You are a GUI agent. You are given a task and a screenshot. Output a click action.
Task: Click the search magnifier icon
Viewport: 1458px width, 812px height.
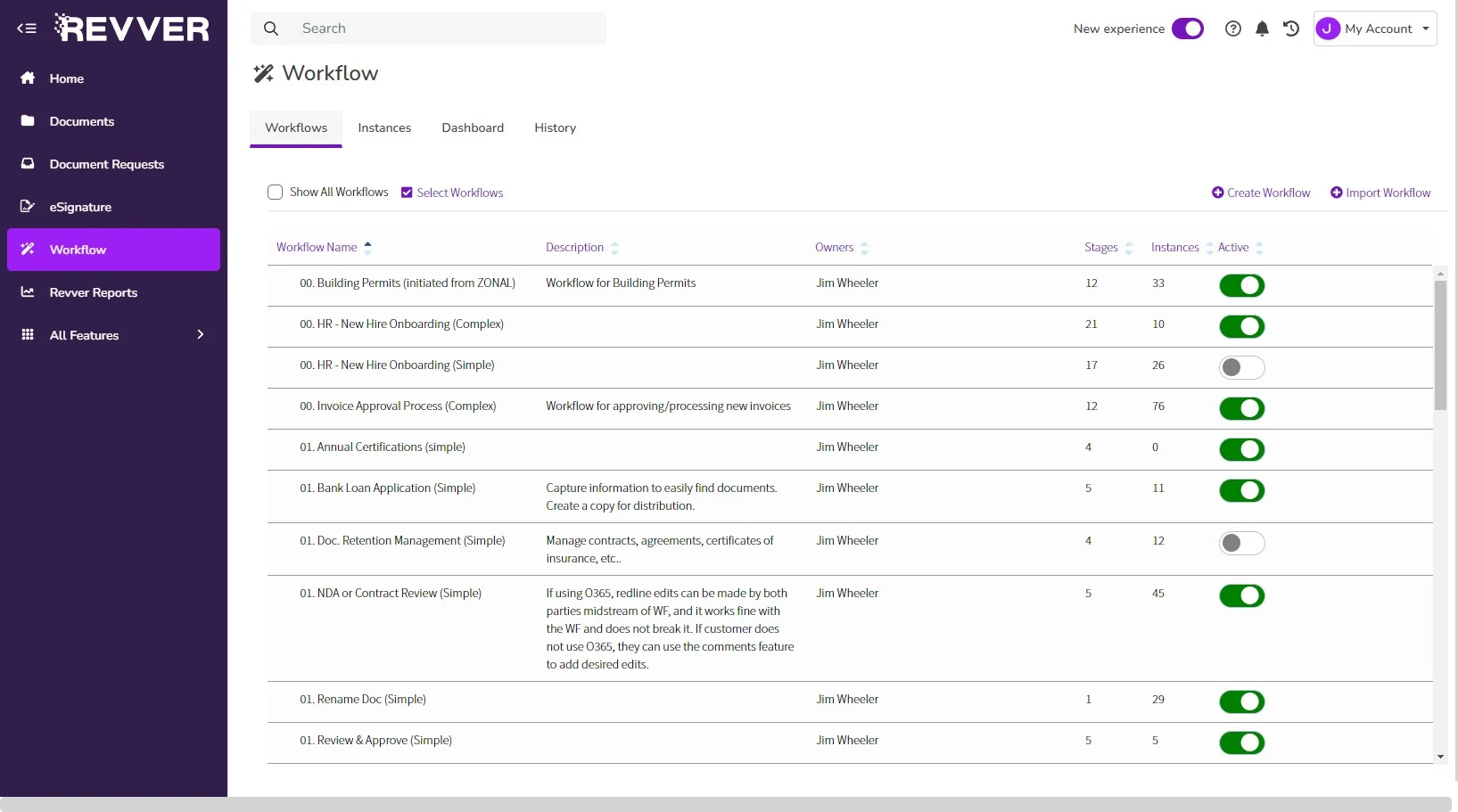271,29
